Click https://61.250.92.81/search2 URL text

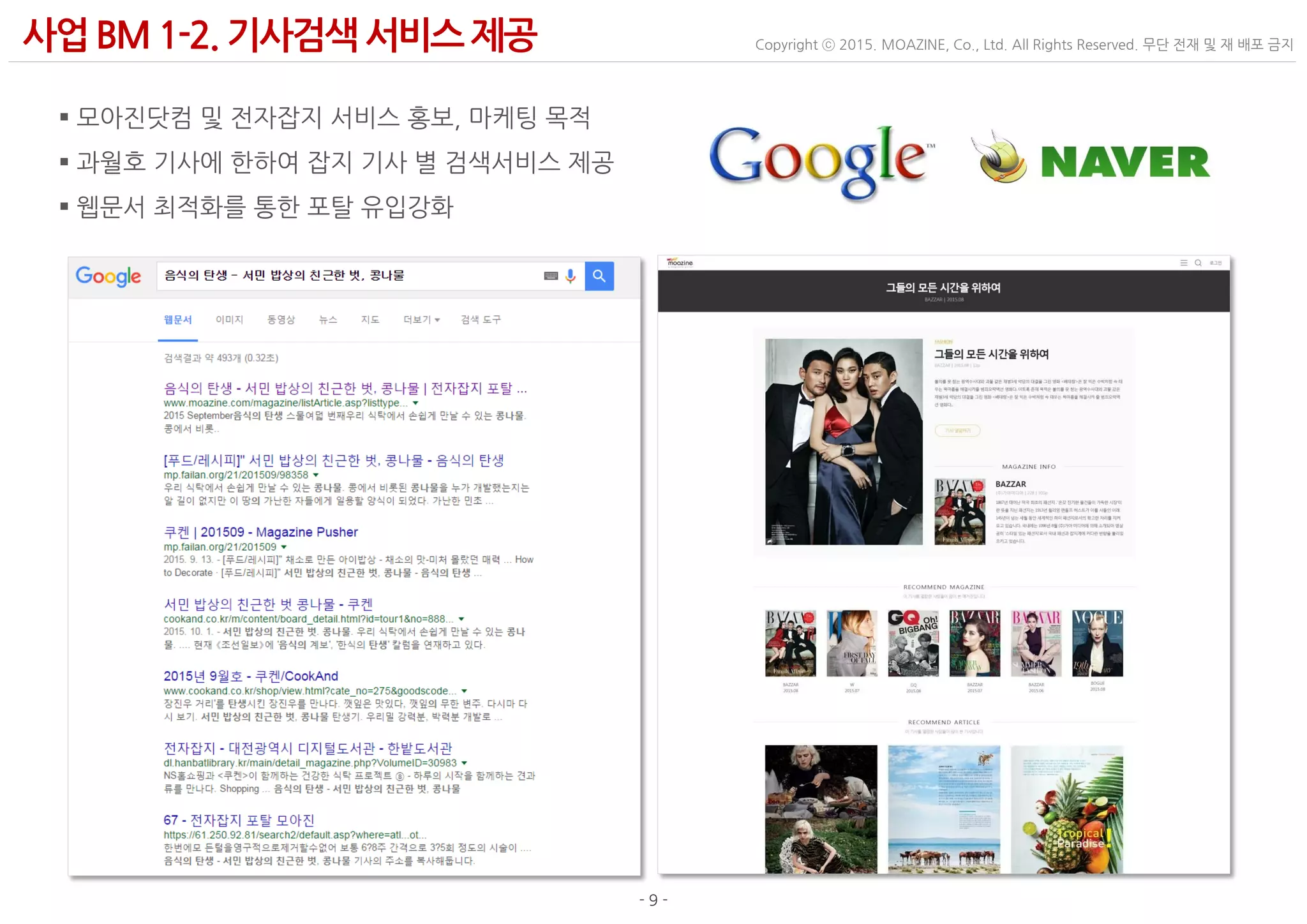[295, 835]
